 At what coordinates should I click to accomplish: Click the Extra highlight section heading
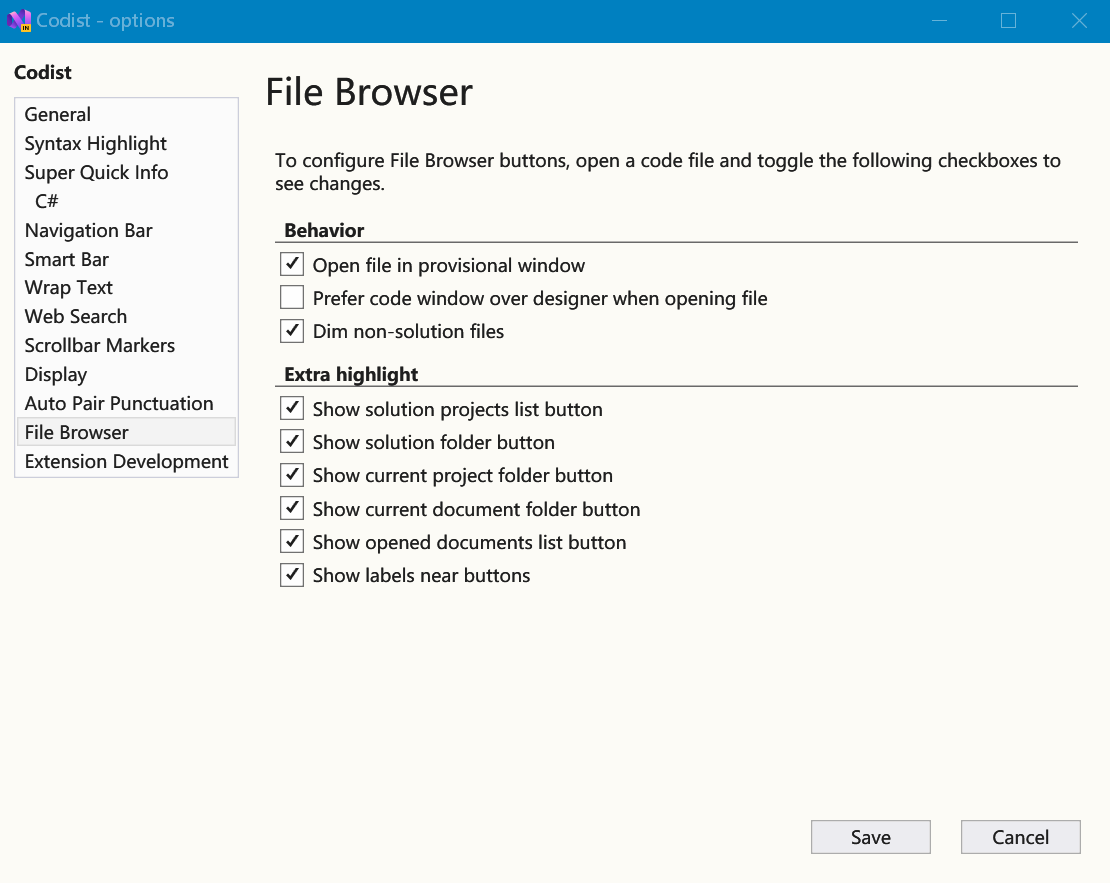pos(351,375)
